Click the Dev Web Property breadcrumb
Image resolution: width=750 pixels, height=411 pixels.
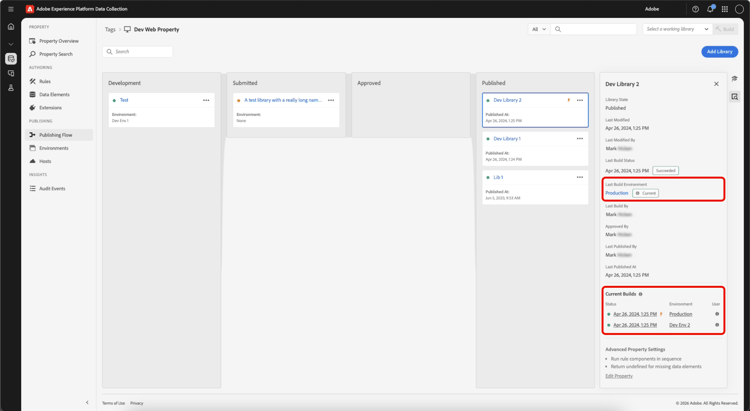(156, 30)
